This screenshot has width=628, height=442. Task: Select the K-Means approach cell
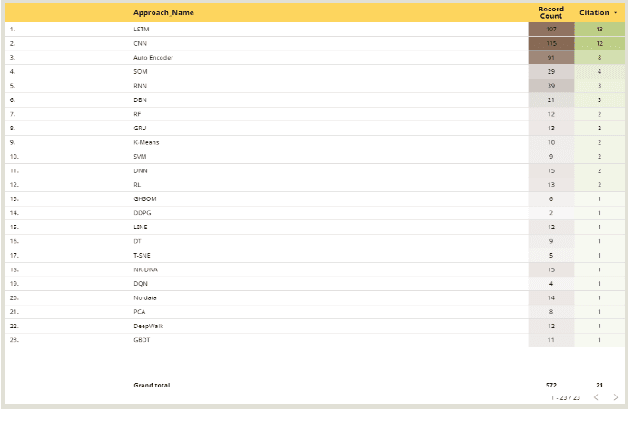[146, 142]
